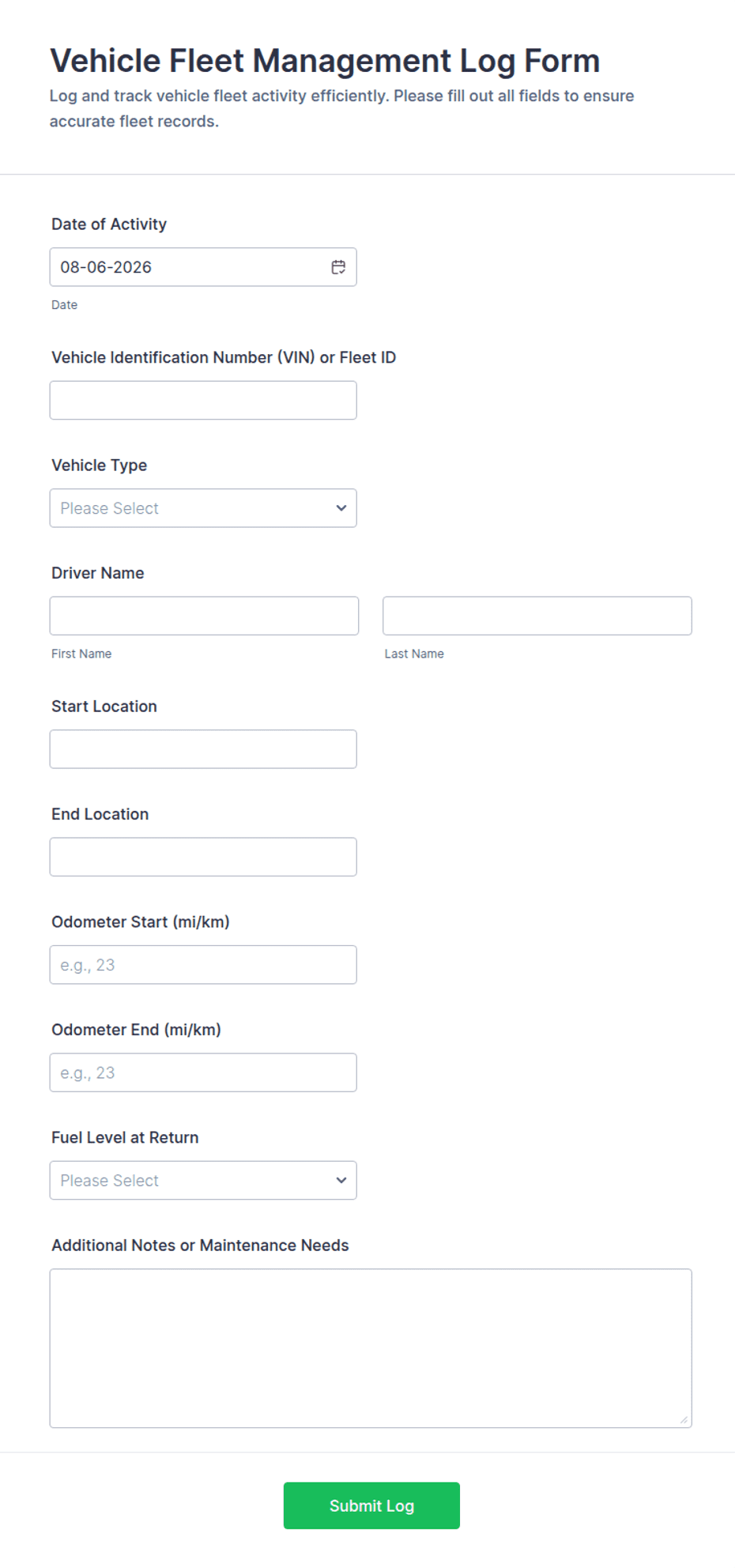735x1568 pixels.
Task: Open the Vehicle Type dropdown
Action: click(x=203, y=508)
